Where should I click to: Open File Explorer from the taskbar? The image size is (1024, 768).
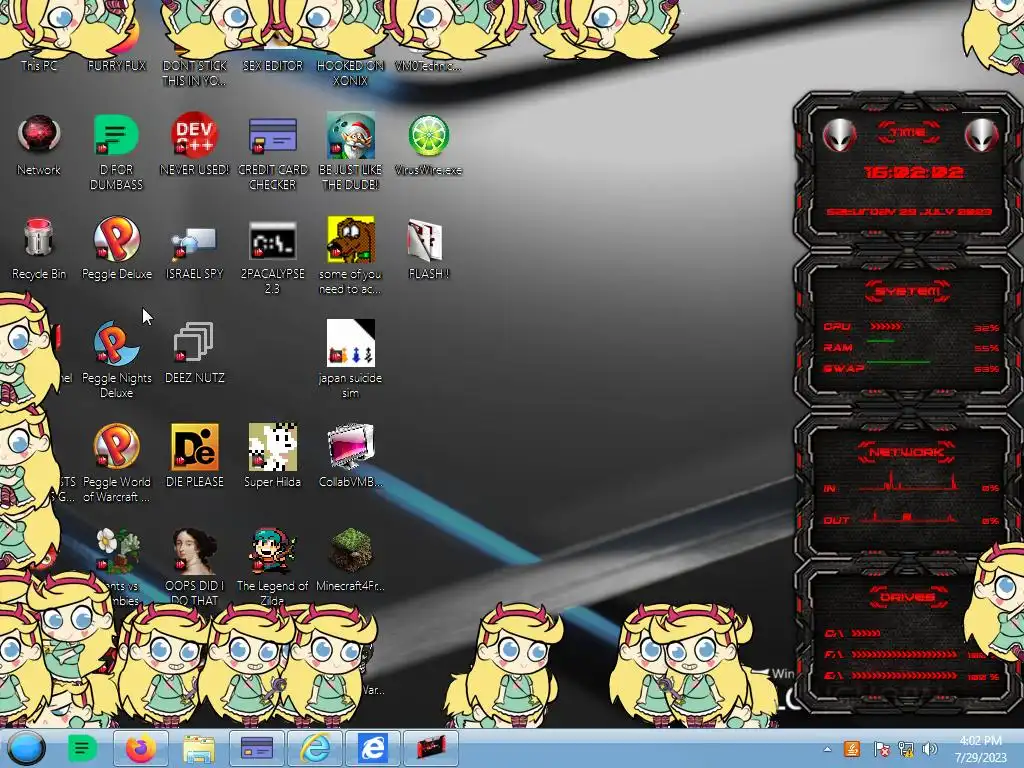(199, 748)
